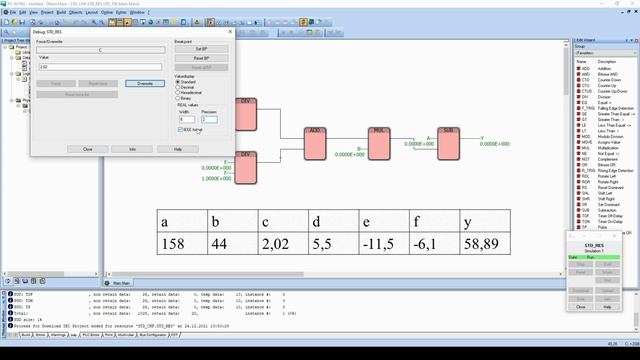Click the Y output value 0.0000E+000
The image size is (640, 360).
tap(494, 144)
